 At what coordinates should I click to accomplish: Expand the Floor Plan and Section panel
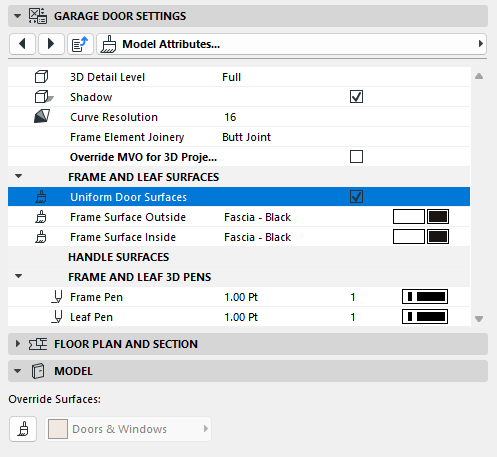tap(18, 344)
